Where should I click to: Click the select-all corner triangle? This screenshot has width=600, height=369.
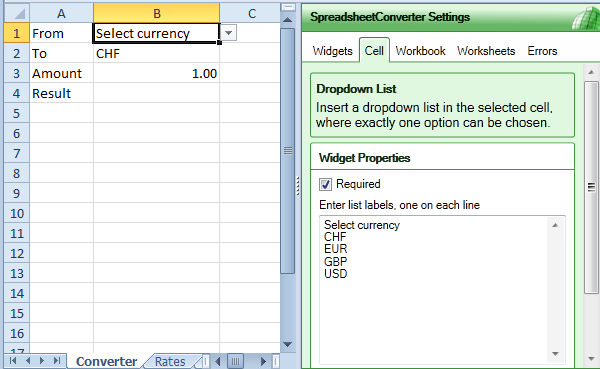coord(17,13)
